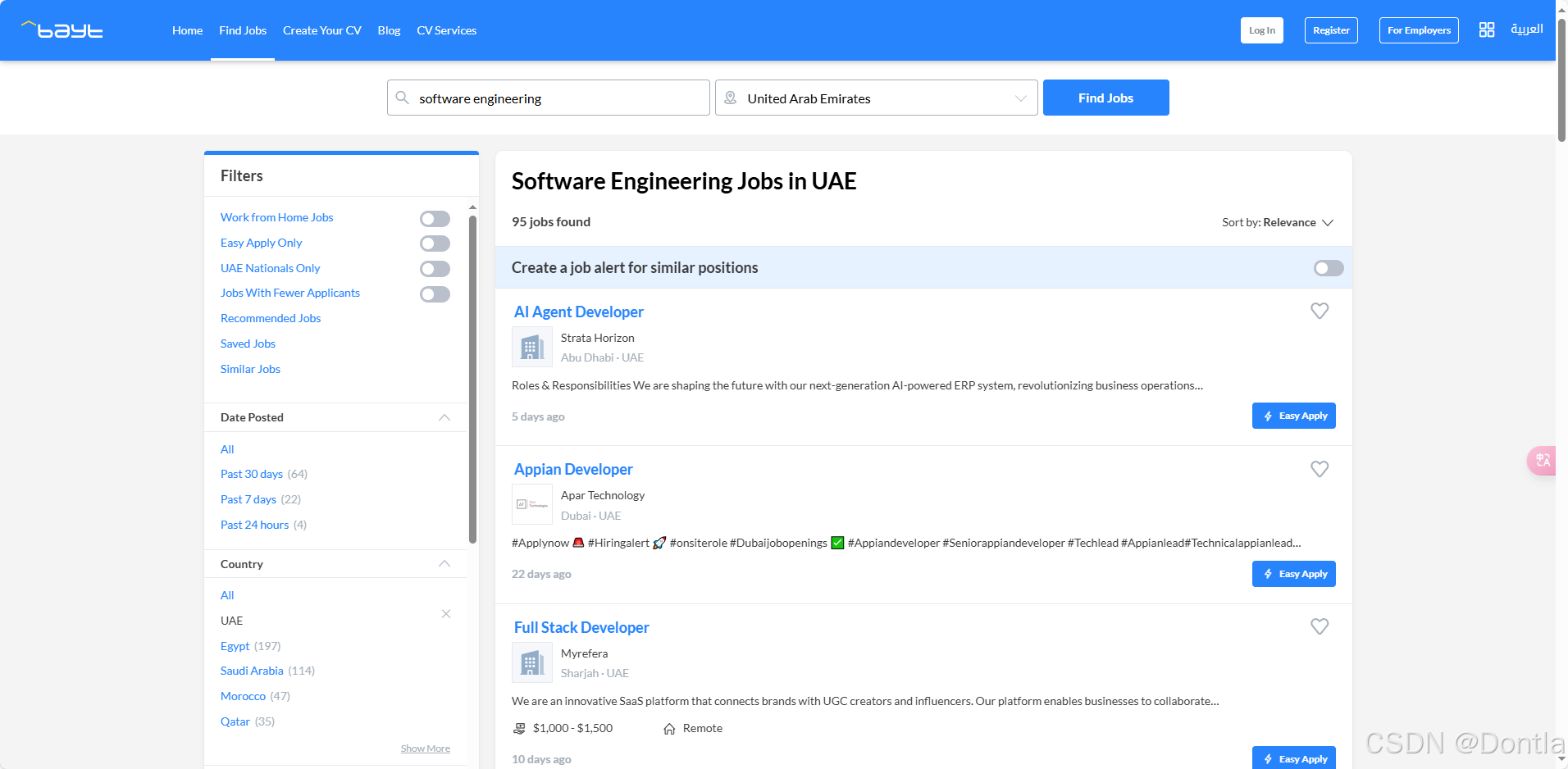Open the Blog navigation item
This screenshot has width=1568, height=769.
click(x=389, y=30)
